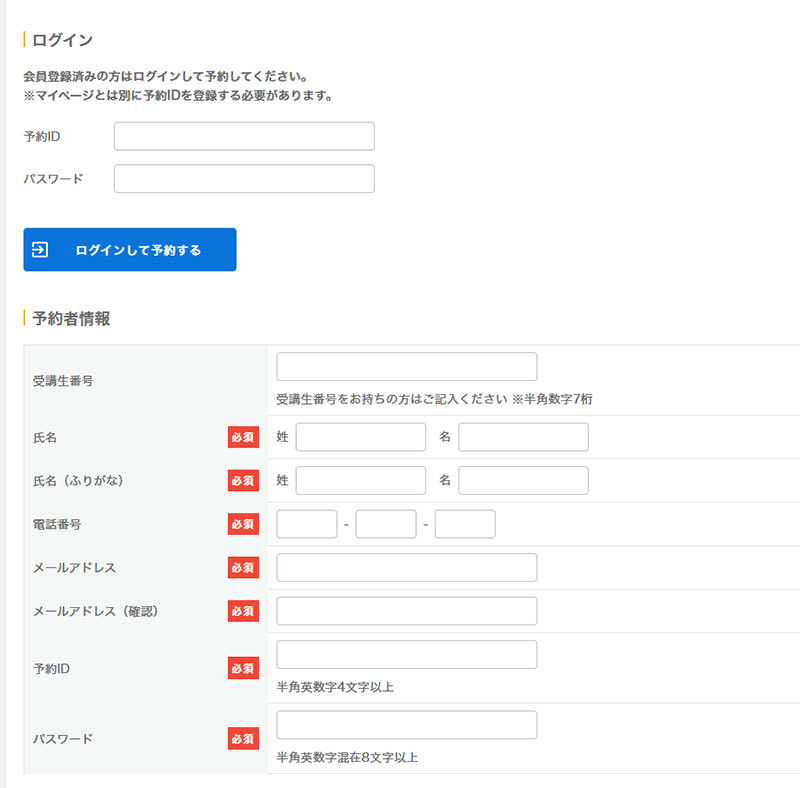
Task: Click the ログイン section heading
Action: 62,40
